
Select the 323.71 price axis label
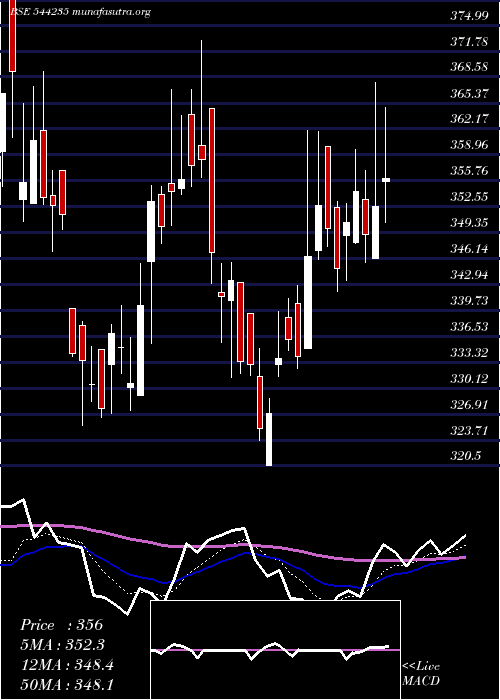(x=469, y=430)
